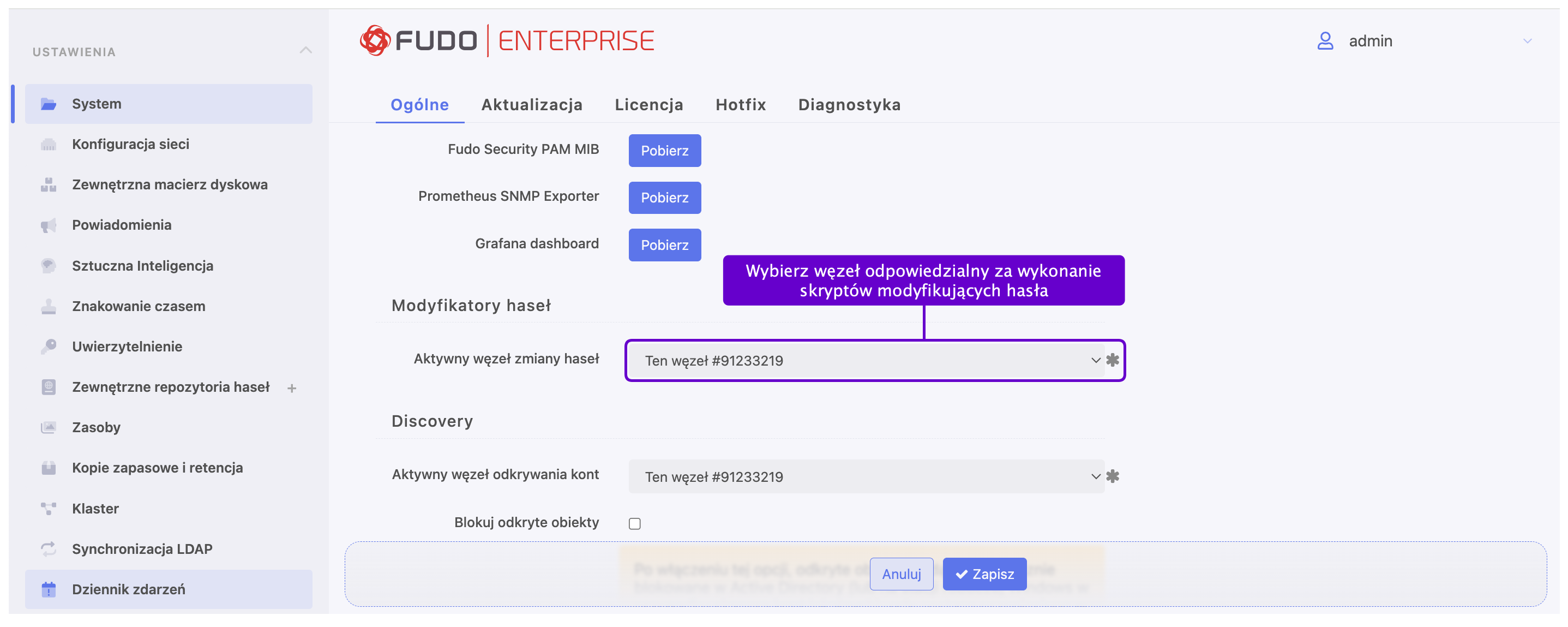Click the Fudo Enterprise logo
This screenshot has height=627, width=1568.
coord(507,41)
